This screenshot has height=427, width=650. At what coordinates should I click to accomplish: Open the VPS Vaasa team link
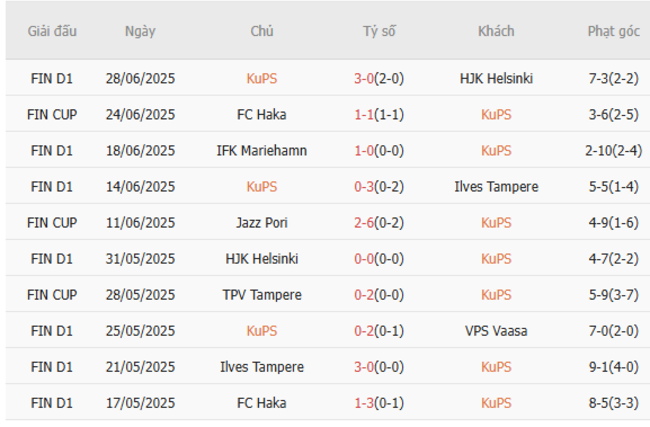pyautogui.click(x=496, y=331)
